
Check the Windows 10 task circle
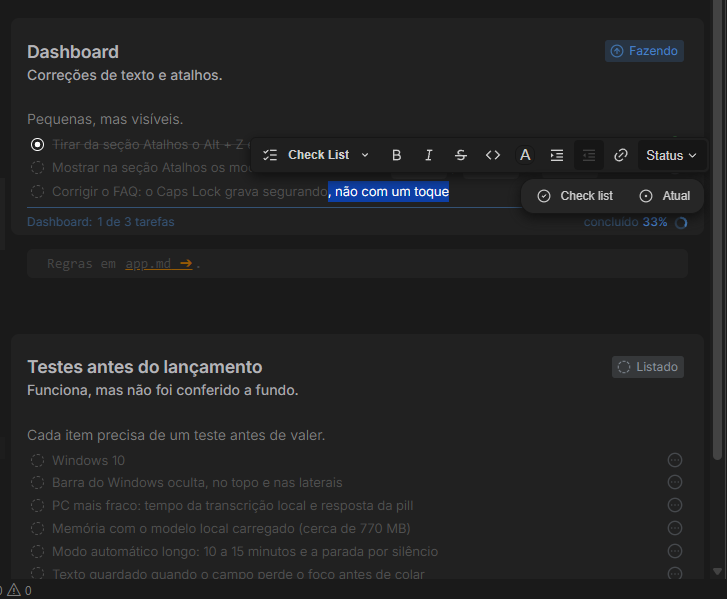[38, 460]
